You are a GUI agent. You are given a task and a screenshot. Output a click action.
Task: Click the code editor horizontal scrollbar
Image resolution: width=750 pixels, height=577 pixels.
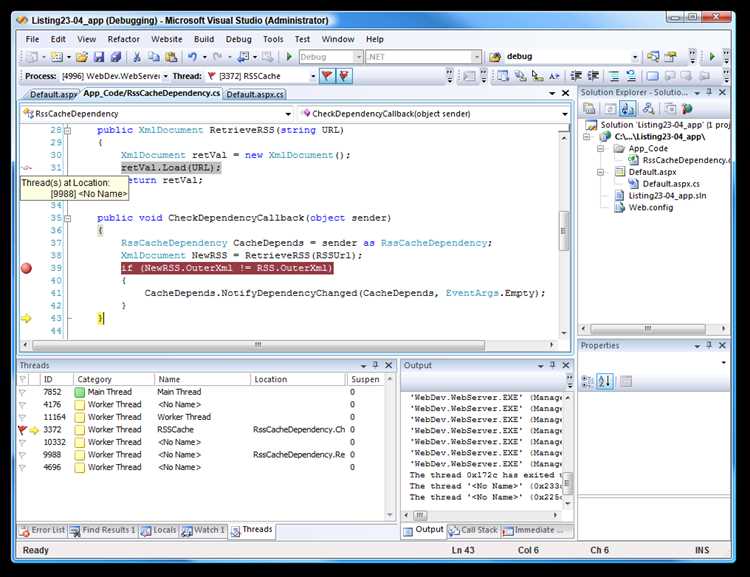click(x=288, y=345)
